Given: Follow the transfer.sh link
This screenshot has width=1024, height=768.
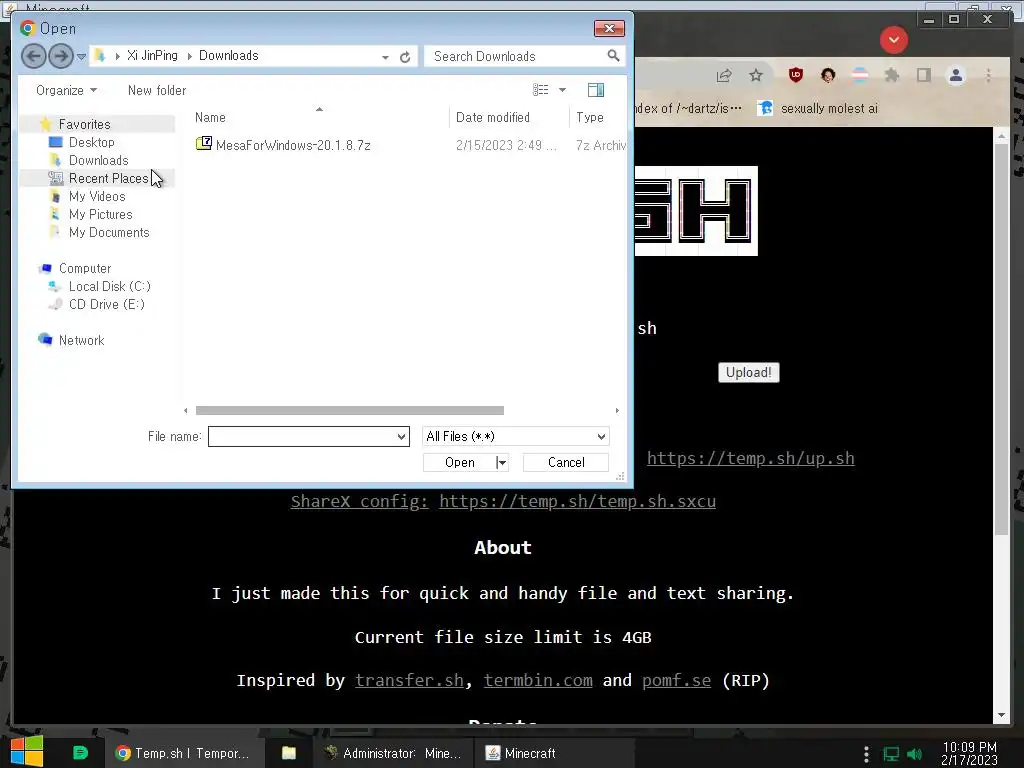Looking at the screenshot, I should (409, 680).
